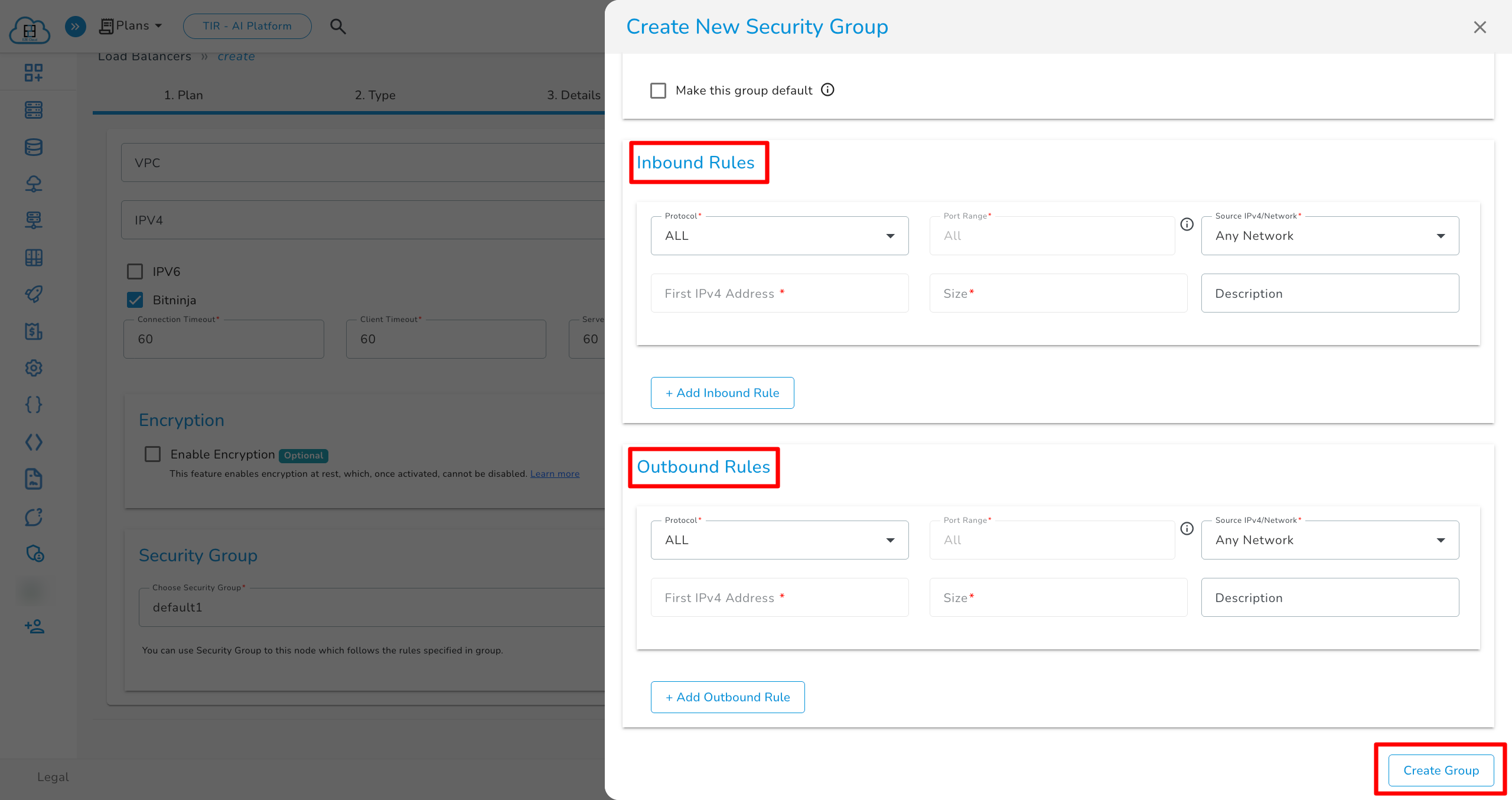Uncheck the Bitninja checkbox
1512x800 pixels.
click(x=135, y=300)
